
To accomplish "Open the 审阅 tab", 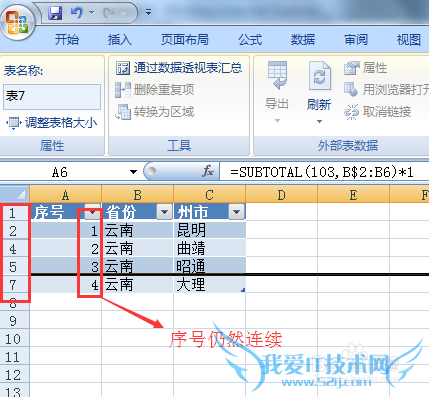I will 356,40.
